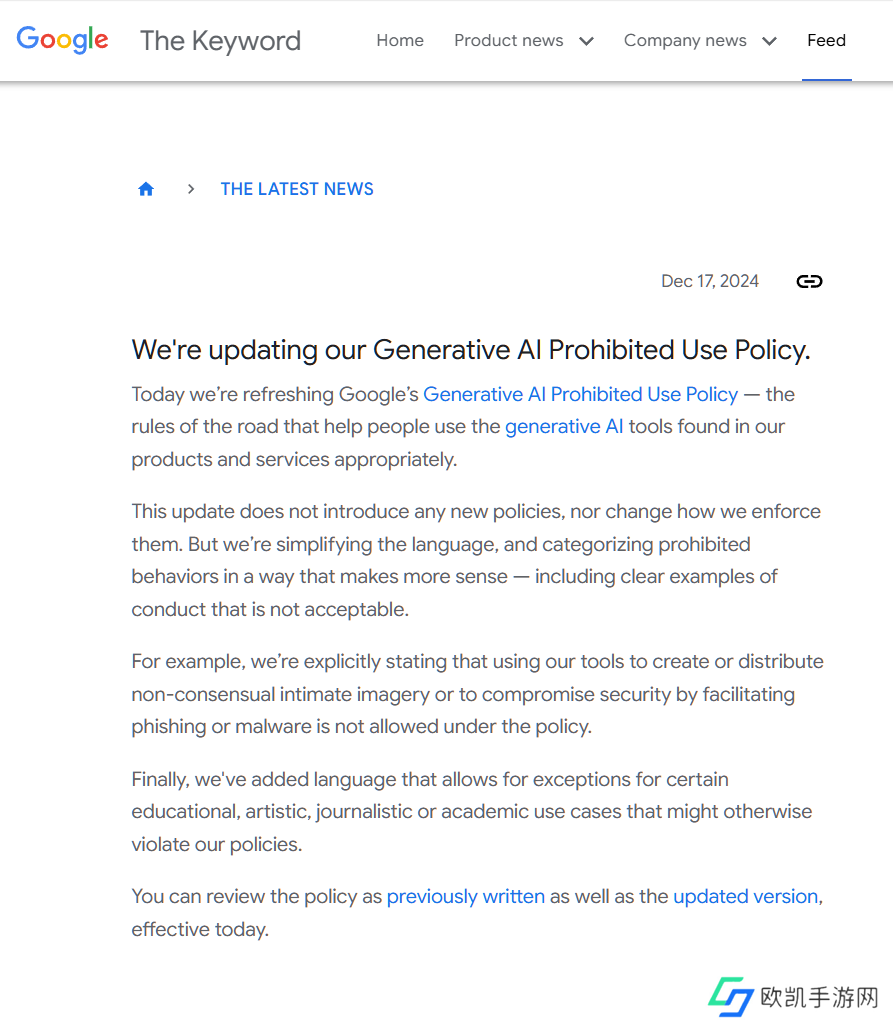Open Generative AI Prohibited Use Policy link
The height and width of the screenshot is (1022, 893).
point(580,394)
